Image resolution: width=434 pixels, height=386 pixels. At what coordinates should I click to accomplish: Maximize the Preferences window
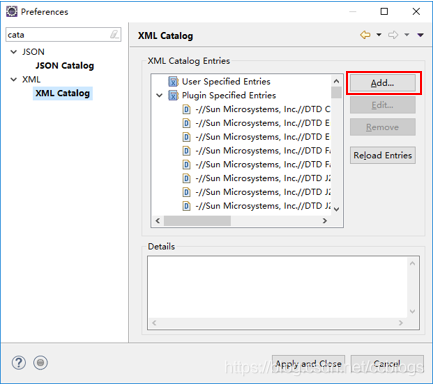click(x=384, y=12)
